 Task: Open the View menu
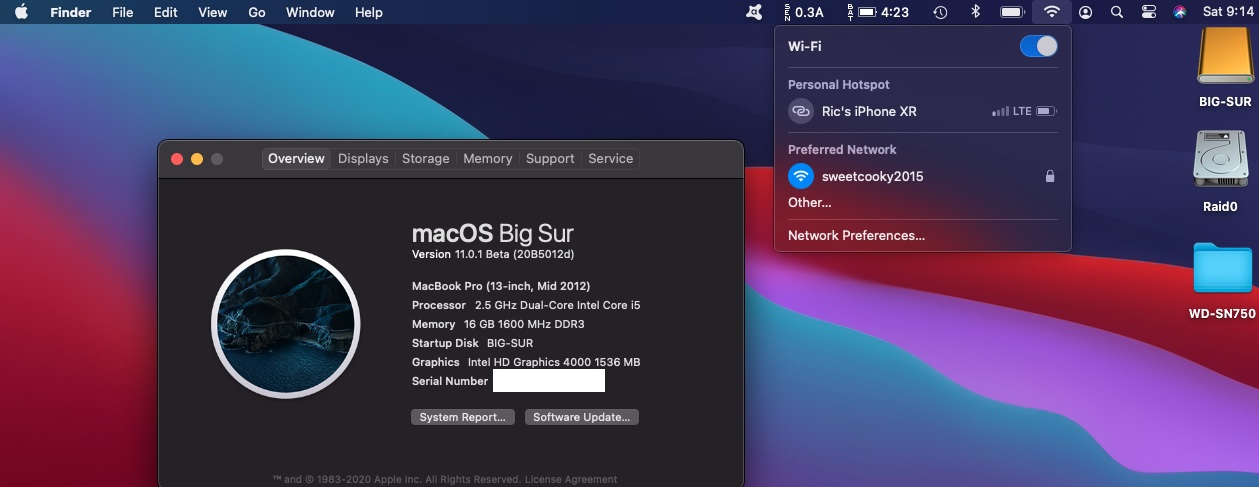213,12
